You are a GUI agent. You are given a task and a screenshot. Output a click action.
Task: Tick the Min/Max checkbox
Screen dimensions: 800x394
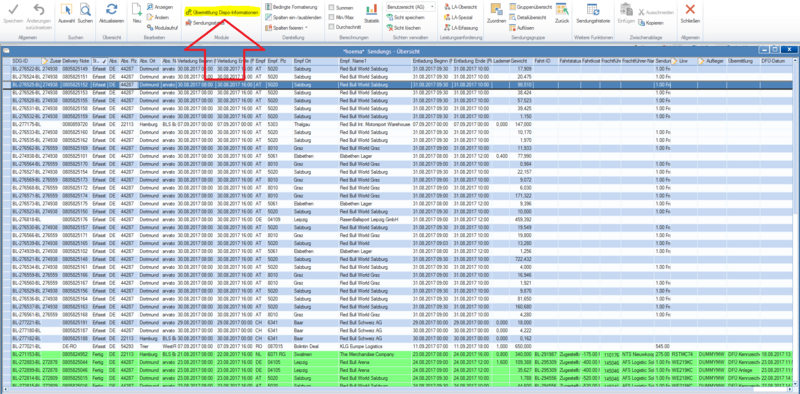[332, 17]
